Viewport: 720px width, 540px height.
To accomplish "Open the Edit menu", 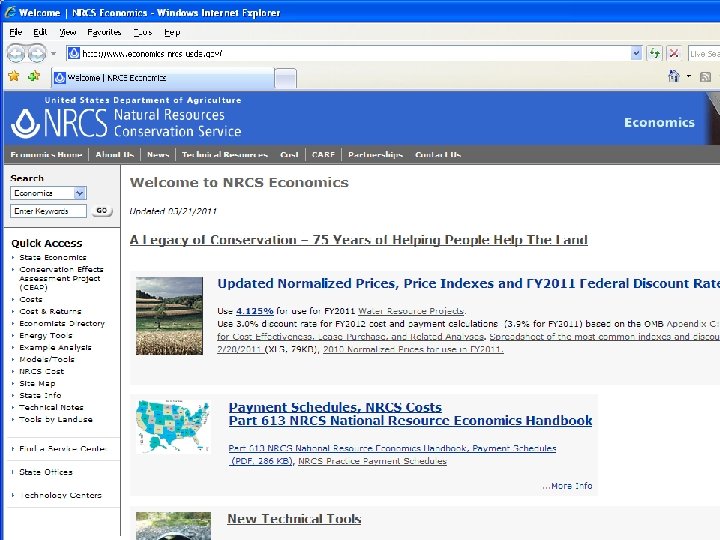I will (40, 32).
